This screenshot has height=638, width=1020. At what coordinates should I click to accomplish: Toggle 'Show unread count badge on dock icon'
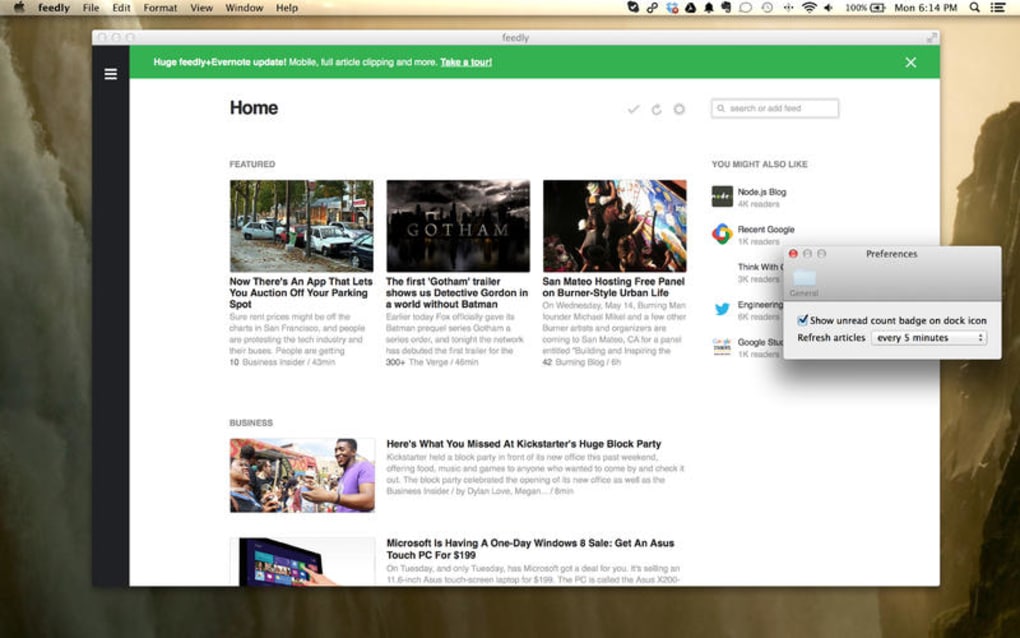804,320
